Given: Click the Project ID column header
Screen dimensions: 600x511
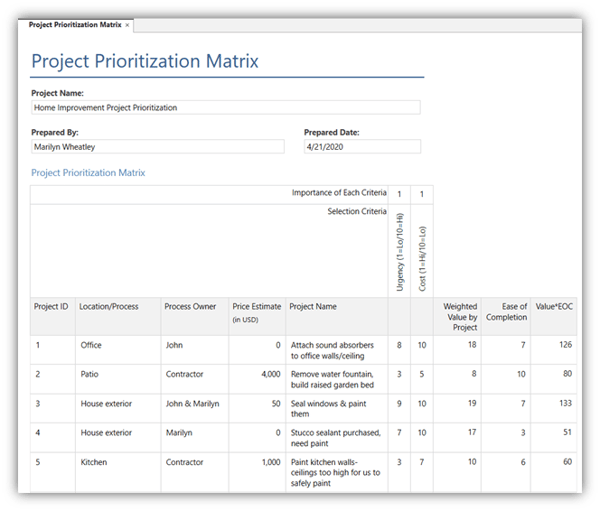Looking at the screenshot, I should click(52, 307).
